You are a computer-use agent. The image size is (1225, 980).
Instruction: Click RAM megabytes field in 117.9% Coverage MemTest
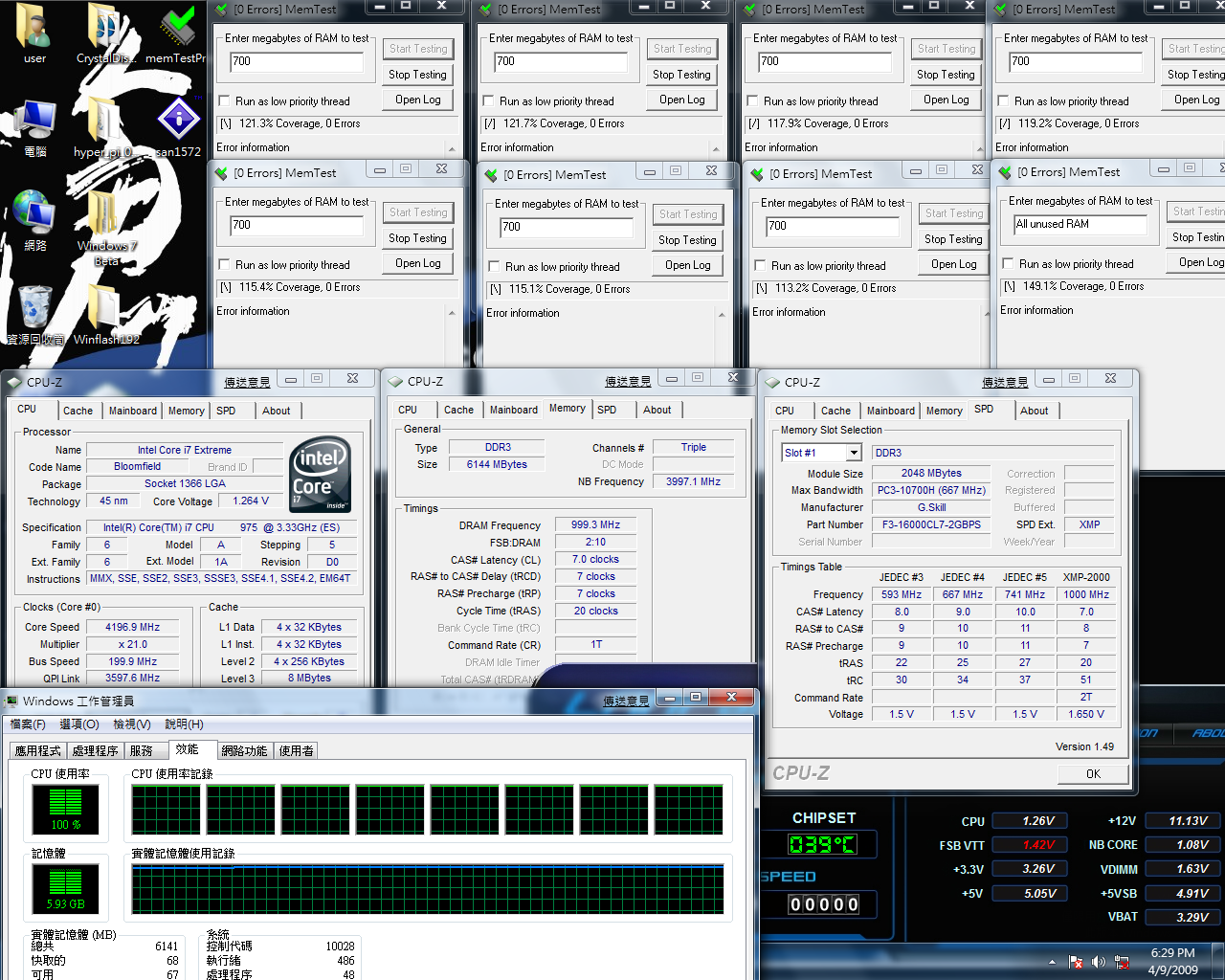[824, 61]
